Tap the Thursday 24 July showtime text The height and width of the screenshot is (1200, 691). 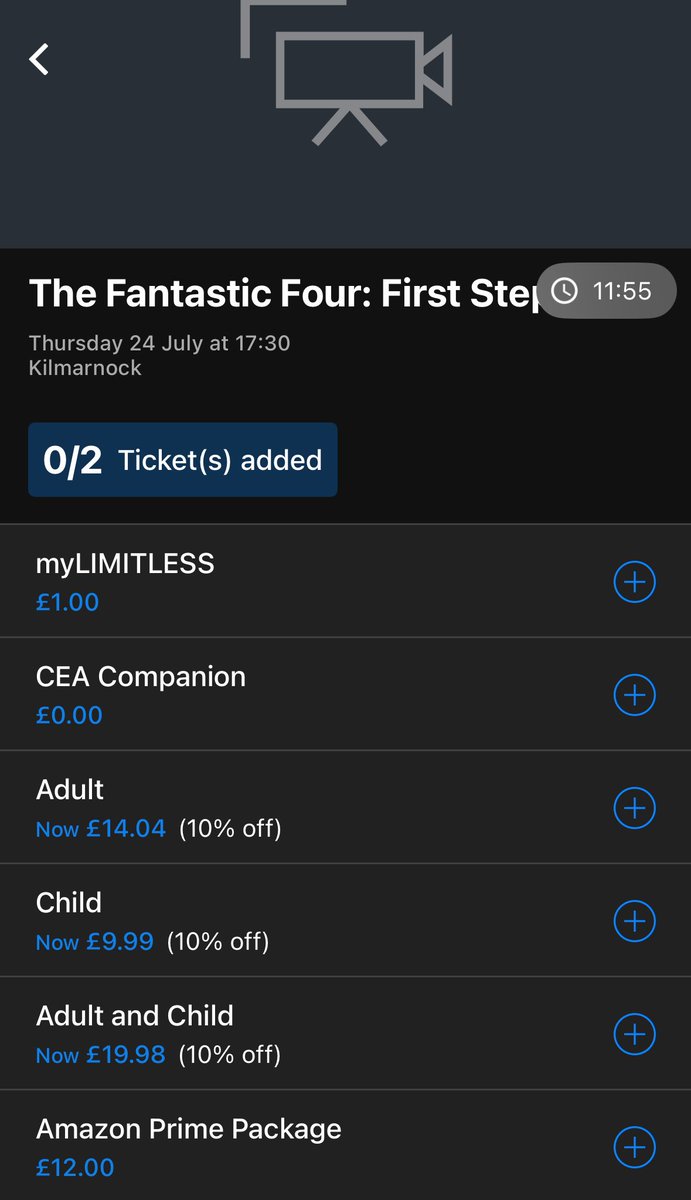pyautogui.click(x=160, y=343)
